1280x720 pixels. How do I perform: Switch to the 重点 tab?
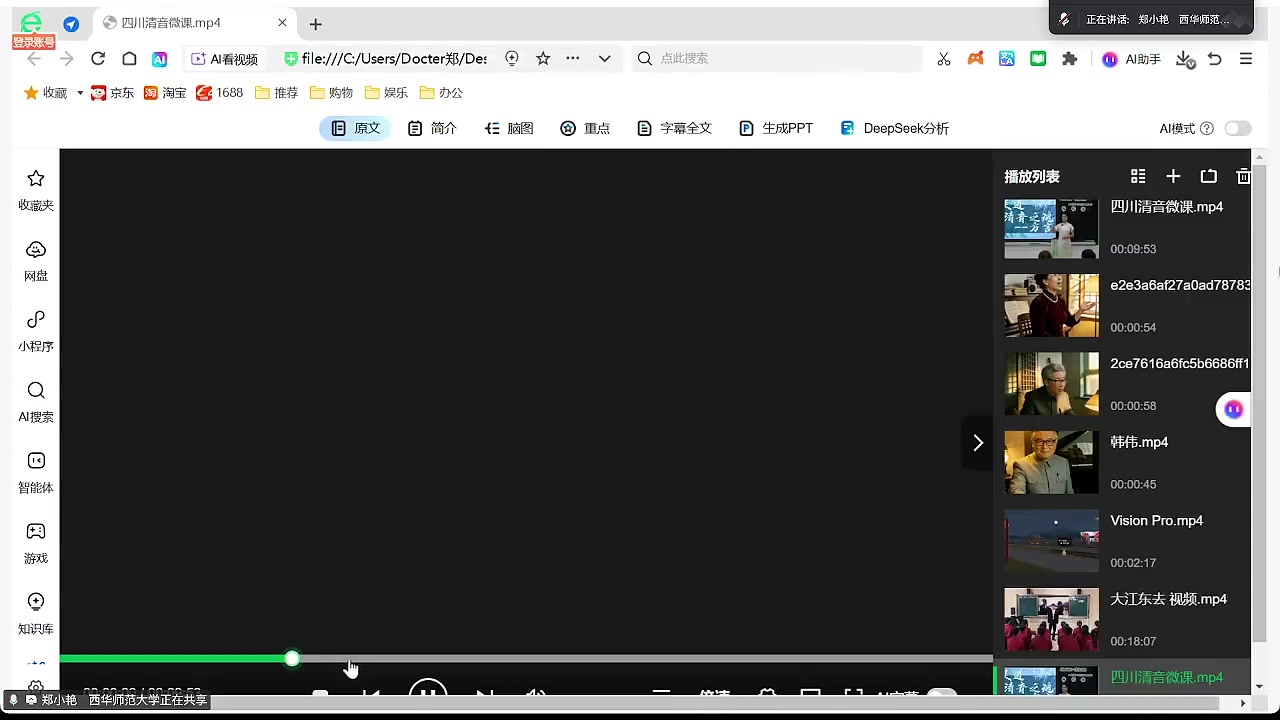pos(585,128)
